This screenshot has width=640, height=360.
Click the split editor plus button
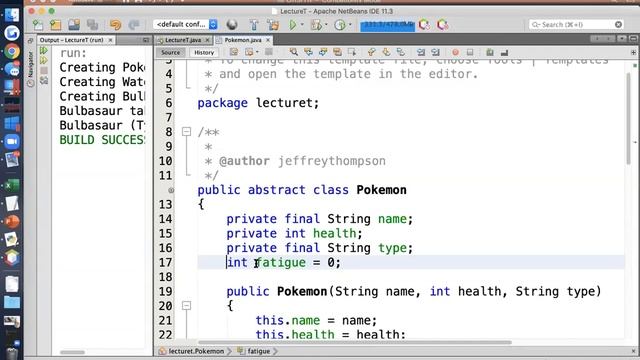pos(633,52)
